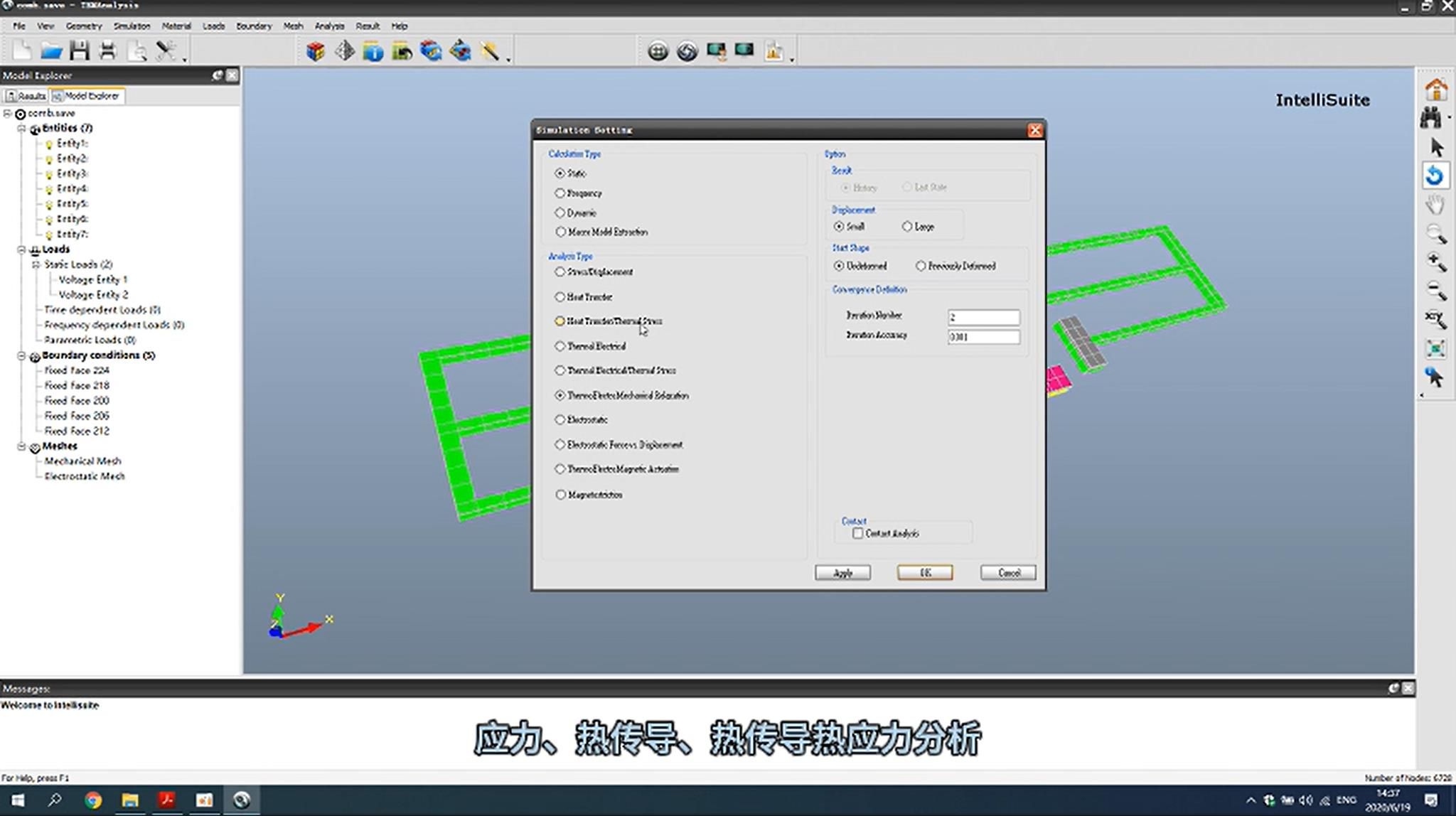Image resolution: width=1456 pixels, height=816 pixels.
Task: Click the XY zoom magnifier icon
Action: (1436, 320)
